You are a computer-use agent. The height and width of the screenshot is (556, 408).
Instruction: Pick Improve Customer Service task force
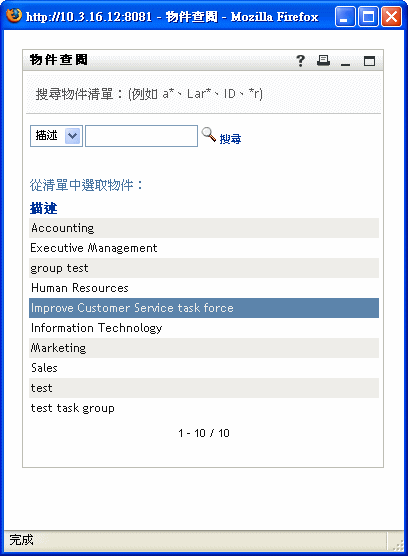[204, 308]
